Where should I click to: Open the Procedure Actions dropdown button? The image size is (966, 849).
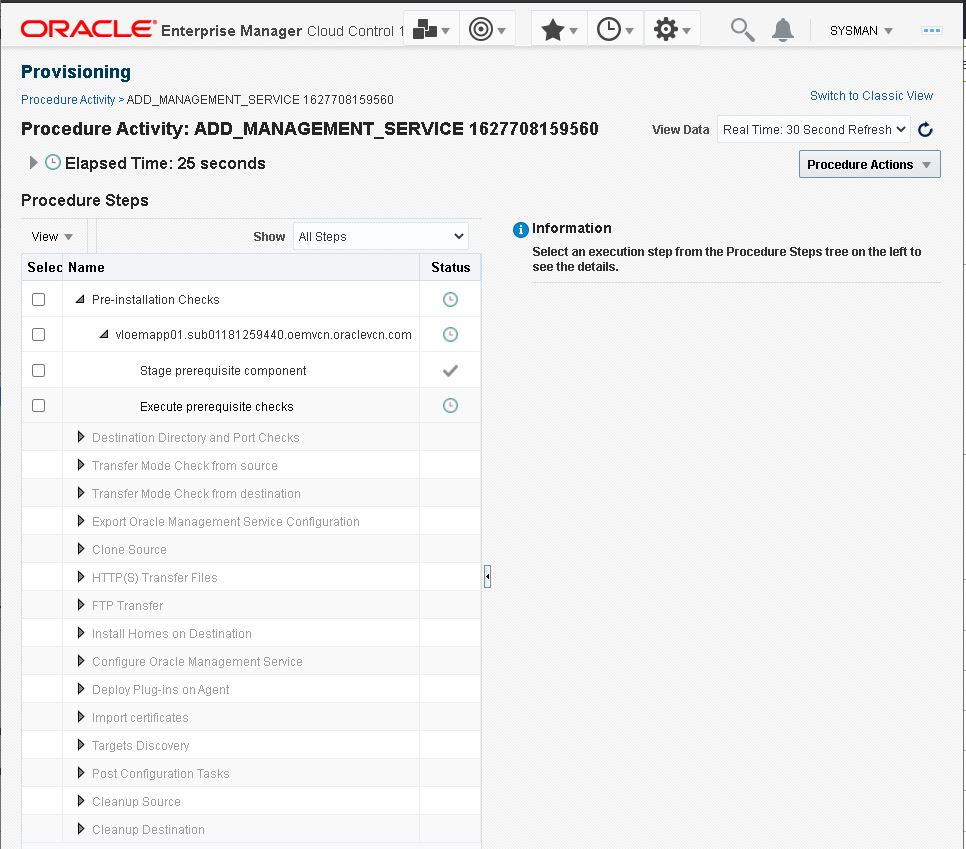(868, 163)
